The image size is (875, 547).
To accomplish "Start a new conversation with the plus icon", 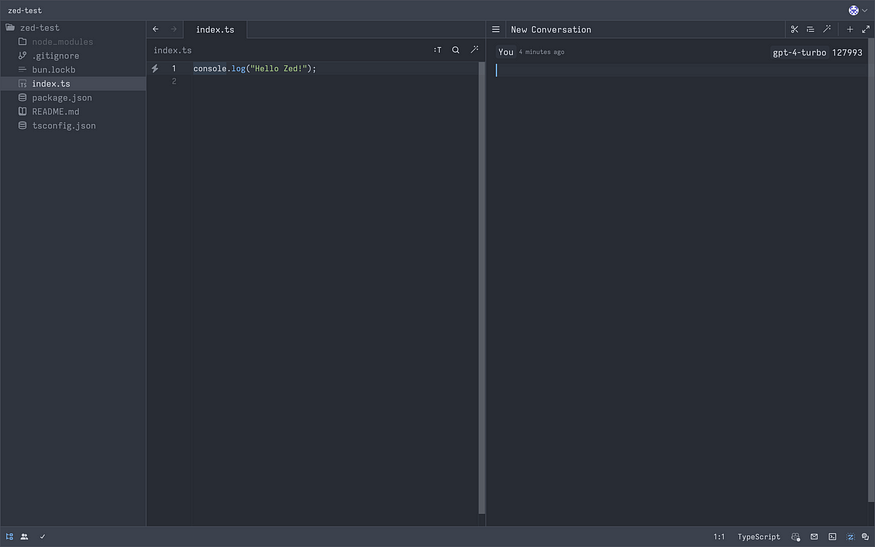I will click(x=850, y=29).
